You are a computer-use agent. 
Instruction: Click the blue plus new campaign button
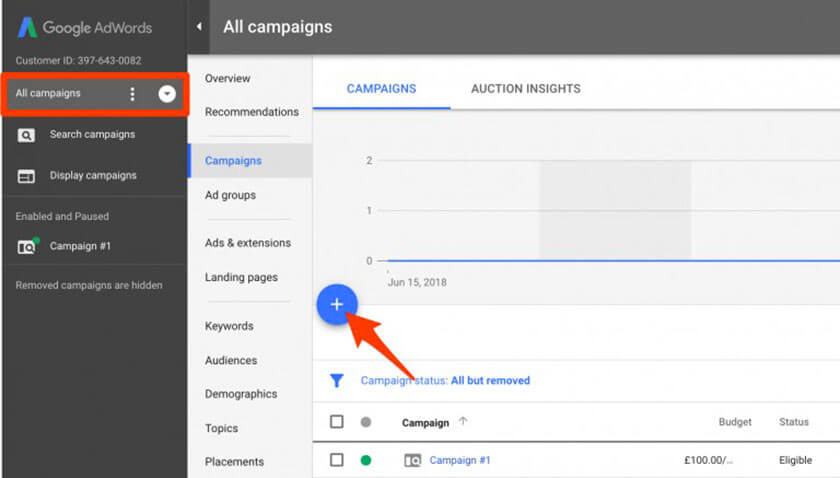click(337, 304)
